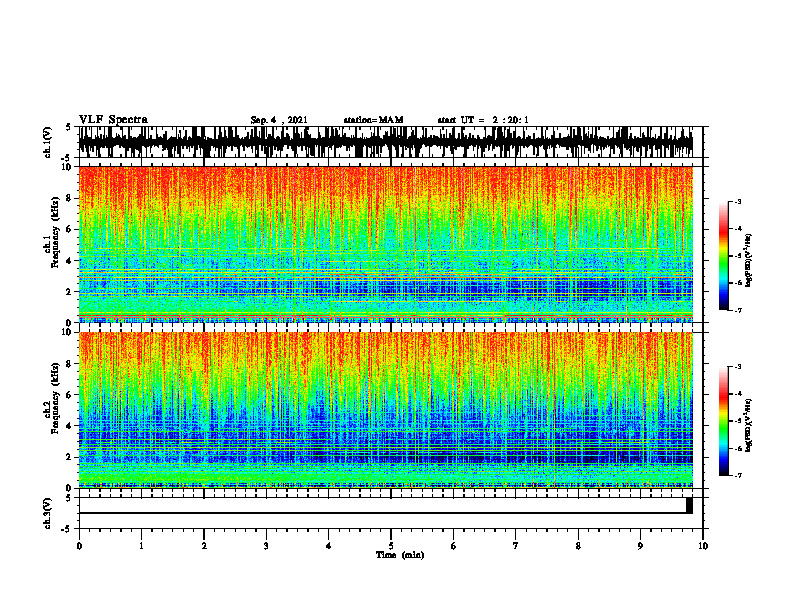Click the ch.2 spectrogram color bar

723,421
